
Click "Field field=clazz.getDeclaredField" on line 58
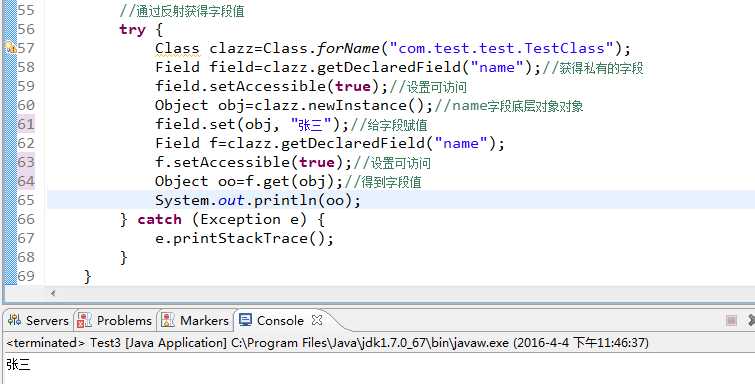[308, 67]
